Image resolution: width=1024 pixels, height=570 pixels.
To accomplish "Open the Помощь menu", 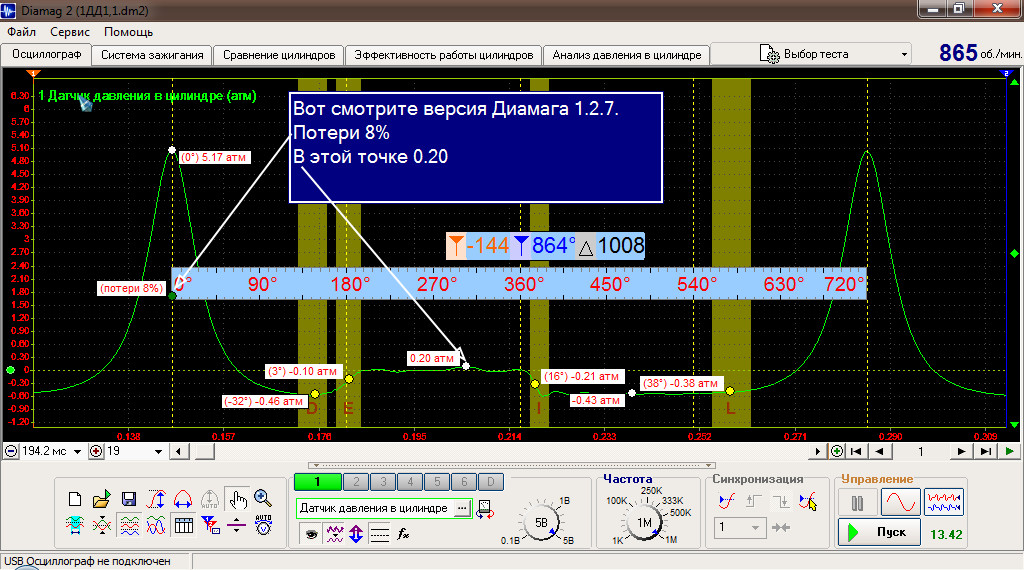I will click(128, 31).
